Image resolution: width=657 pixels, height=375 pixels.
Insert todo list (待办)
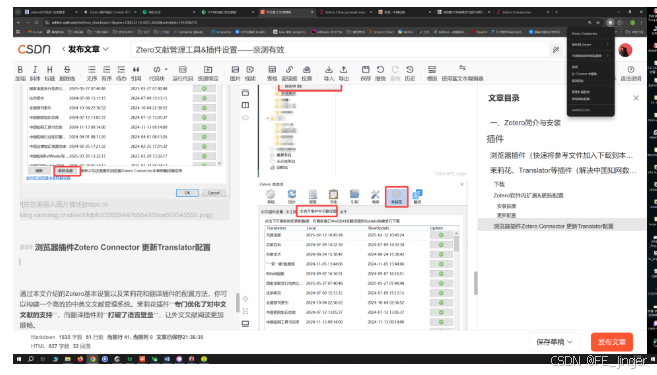[121, 73]
